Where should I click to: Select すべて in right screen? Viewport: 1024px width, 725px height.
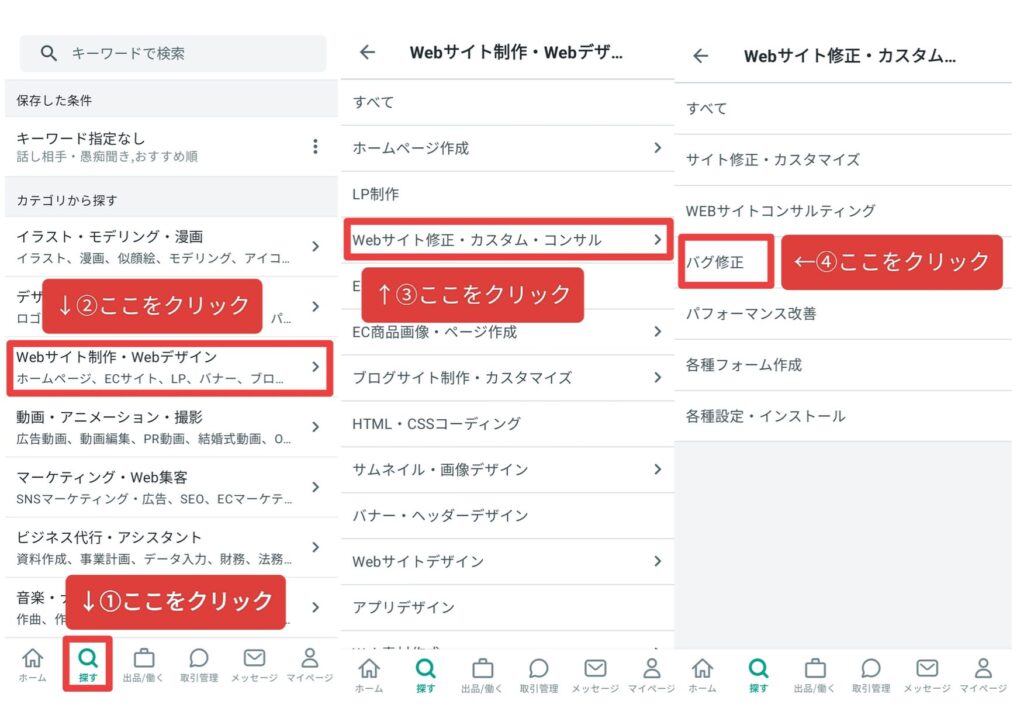pos(843,108)
